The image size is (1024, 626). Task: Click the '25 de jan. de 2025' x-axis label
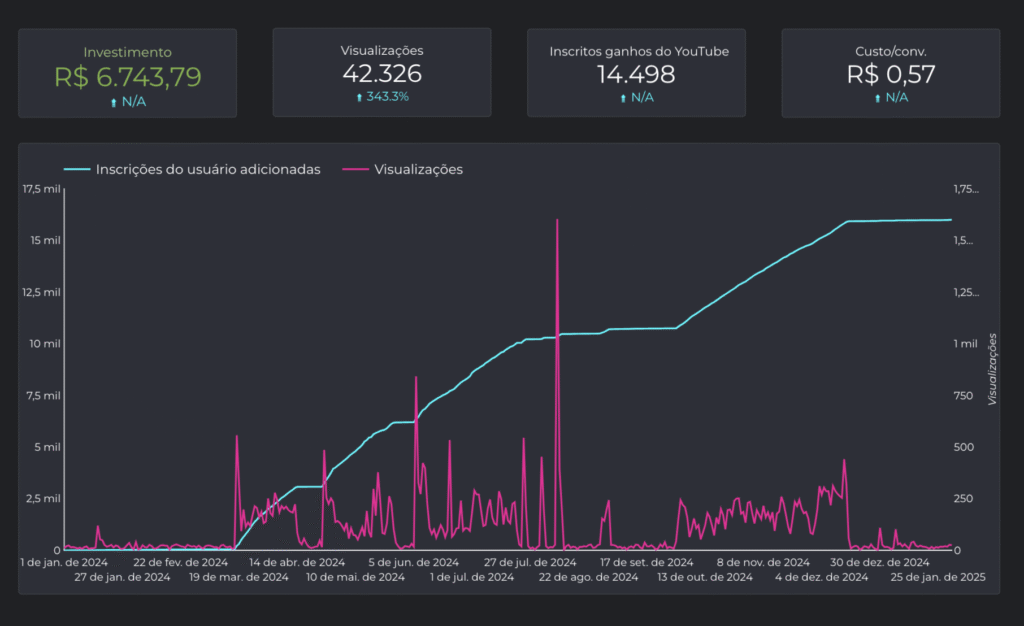coord(940,577)
